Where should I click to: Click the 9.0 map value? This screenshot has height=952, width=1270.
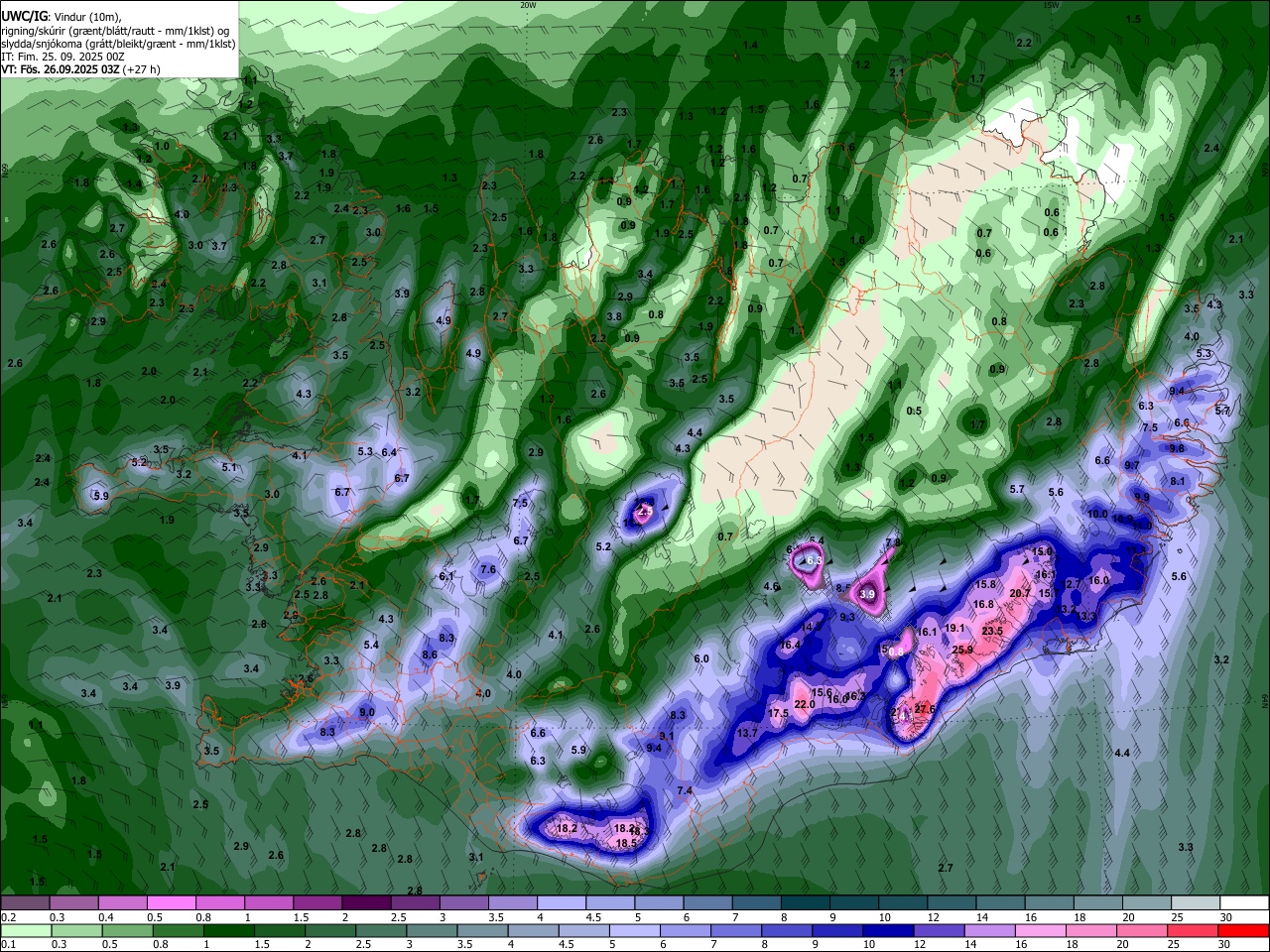[367, 712]
